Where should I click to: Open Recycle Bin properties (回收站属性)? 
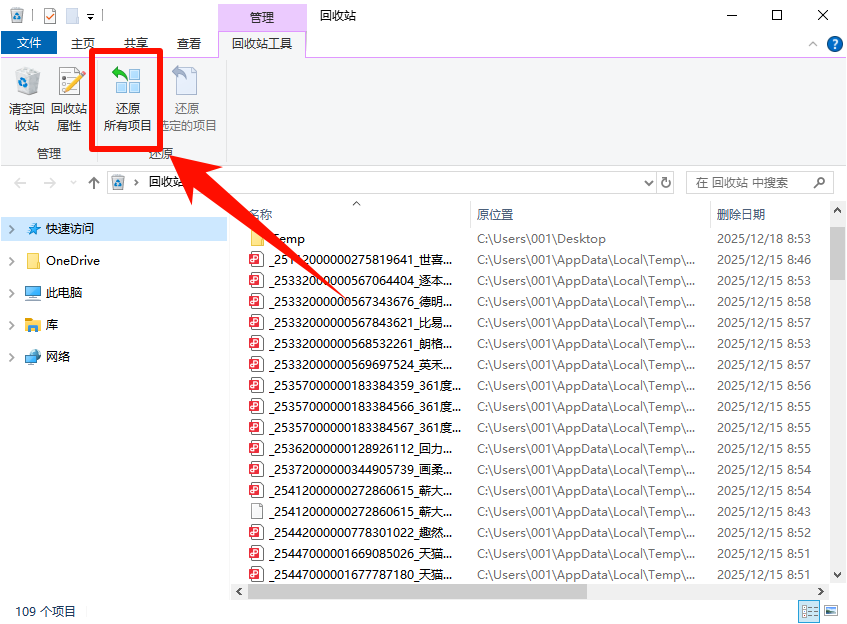click(69, 100)
